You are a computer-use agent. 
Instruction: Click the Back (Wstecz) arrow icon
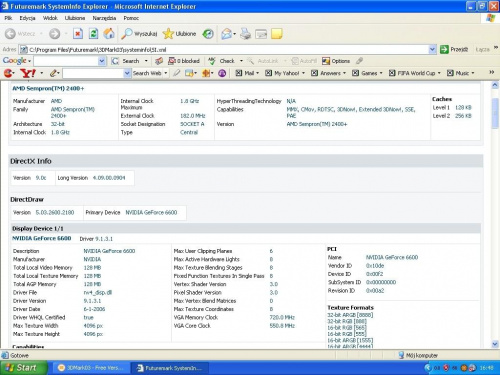[x=10, y=34]
